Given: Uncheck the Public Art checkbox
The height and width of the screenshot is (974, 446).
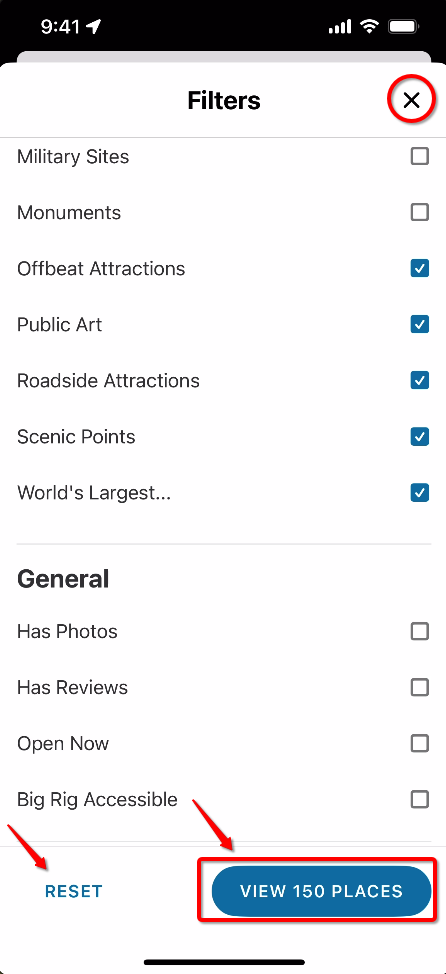Looking at the screenshot, I should 420,324.
